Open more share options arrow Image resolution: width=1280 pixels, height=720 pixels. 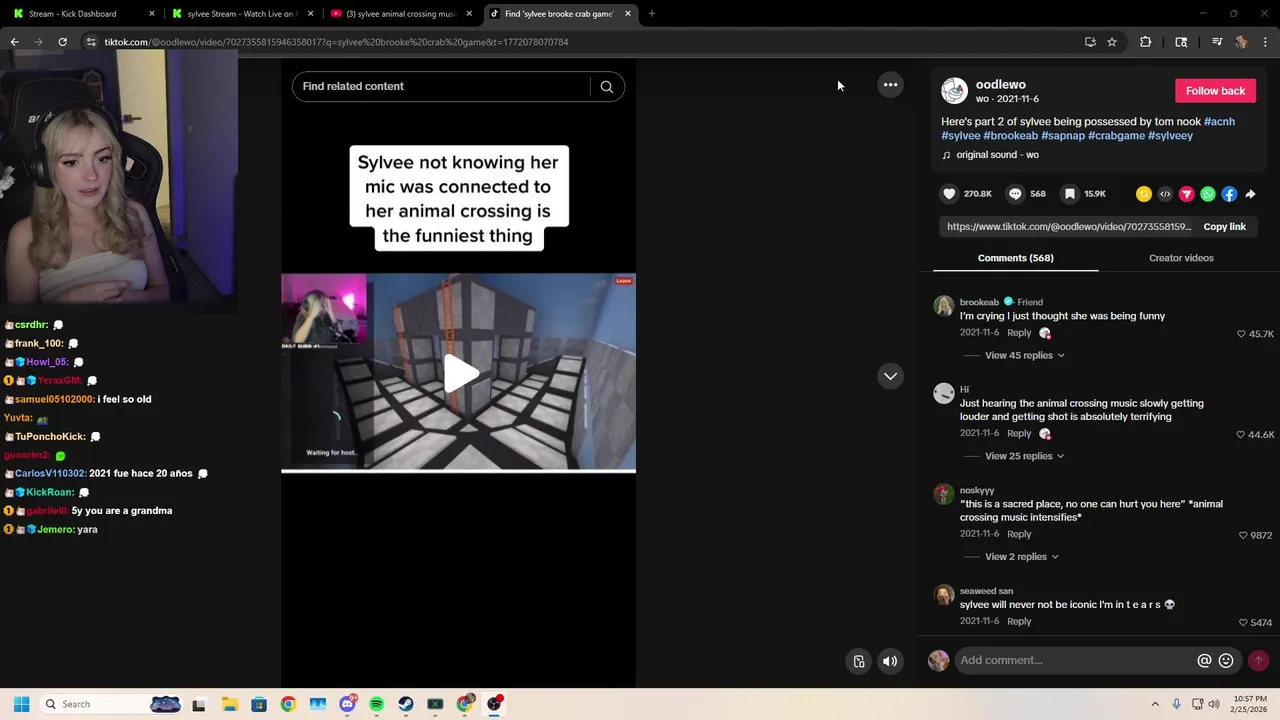[1250, 194]
